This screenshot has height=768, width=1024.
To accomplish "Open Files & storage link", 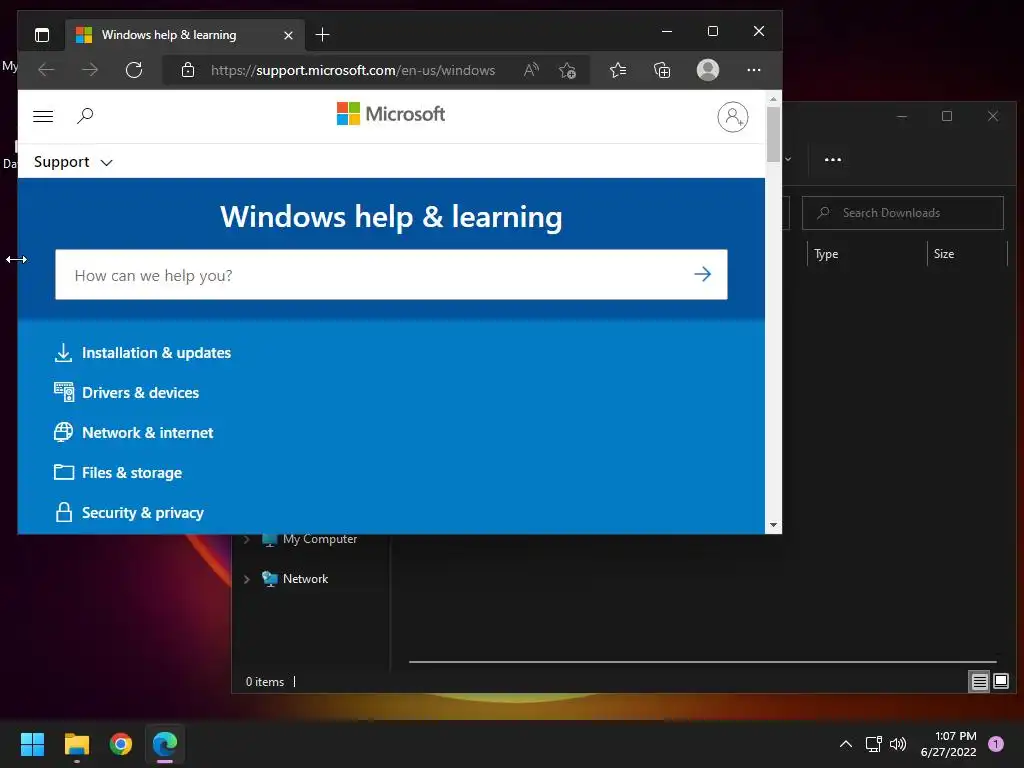I will (x=118, y=472).
